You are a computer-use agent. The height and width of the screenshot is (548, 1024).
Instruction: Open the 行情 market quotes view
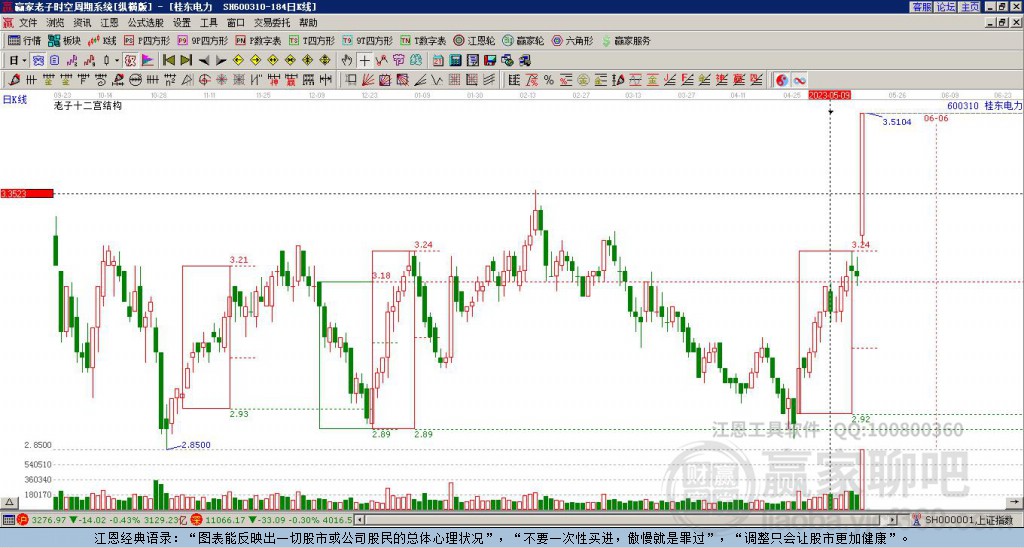(24, 40)
